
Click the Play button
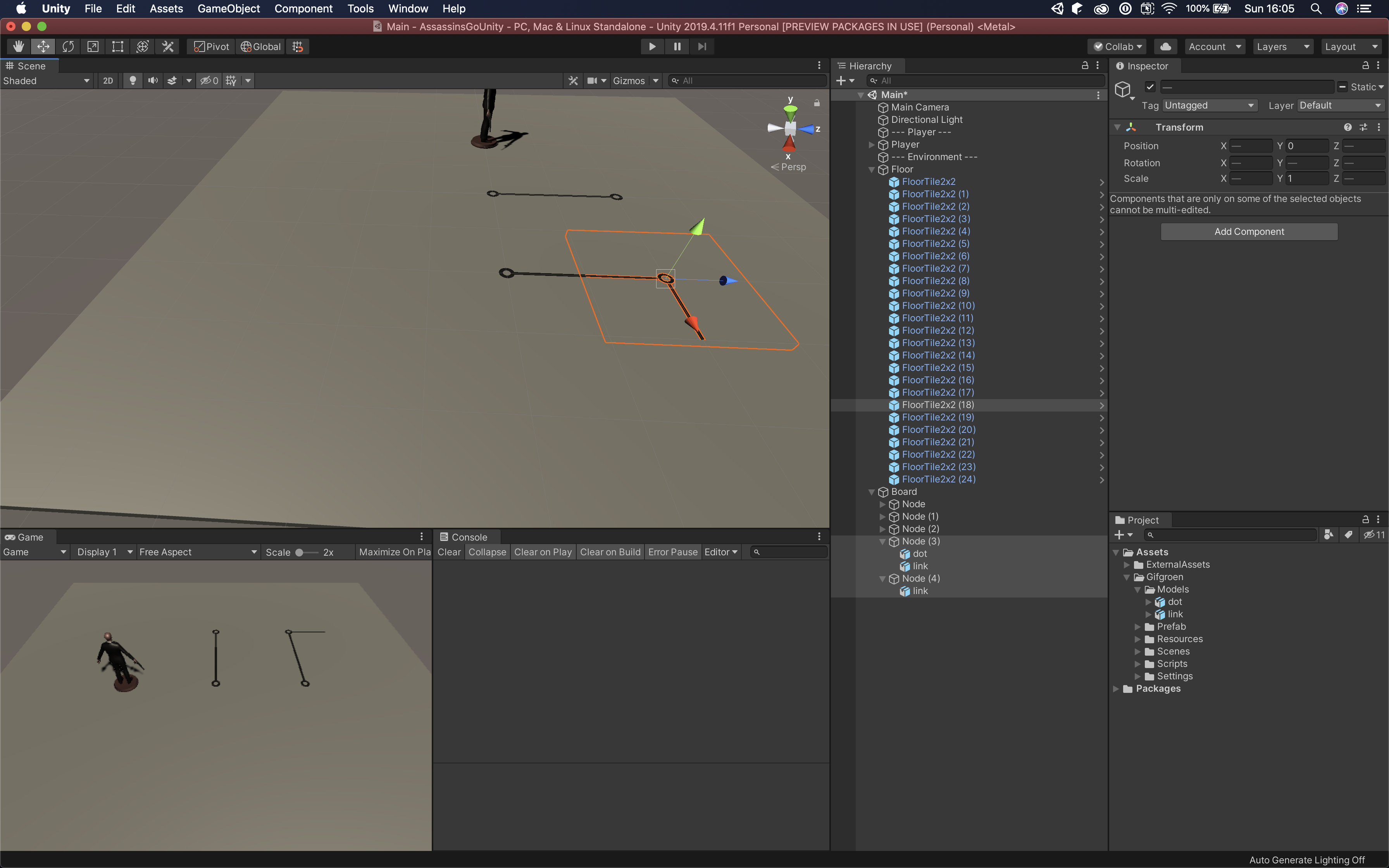(652, 46)
